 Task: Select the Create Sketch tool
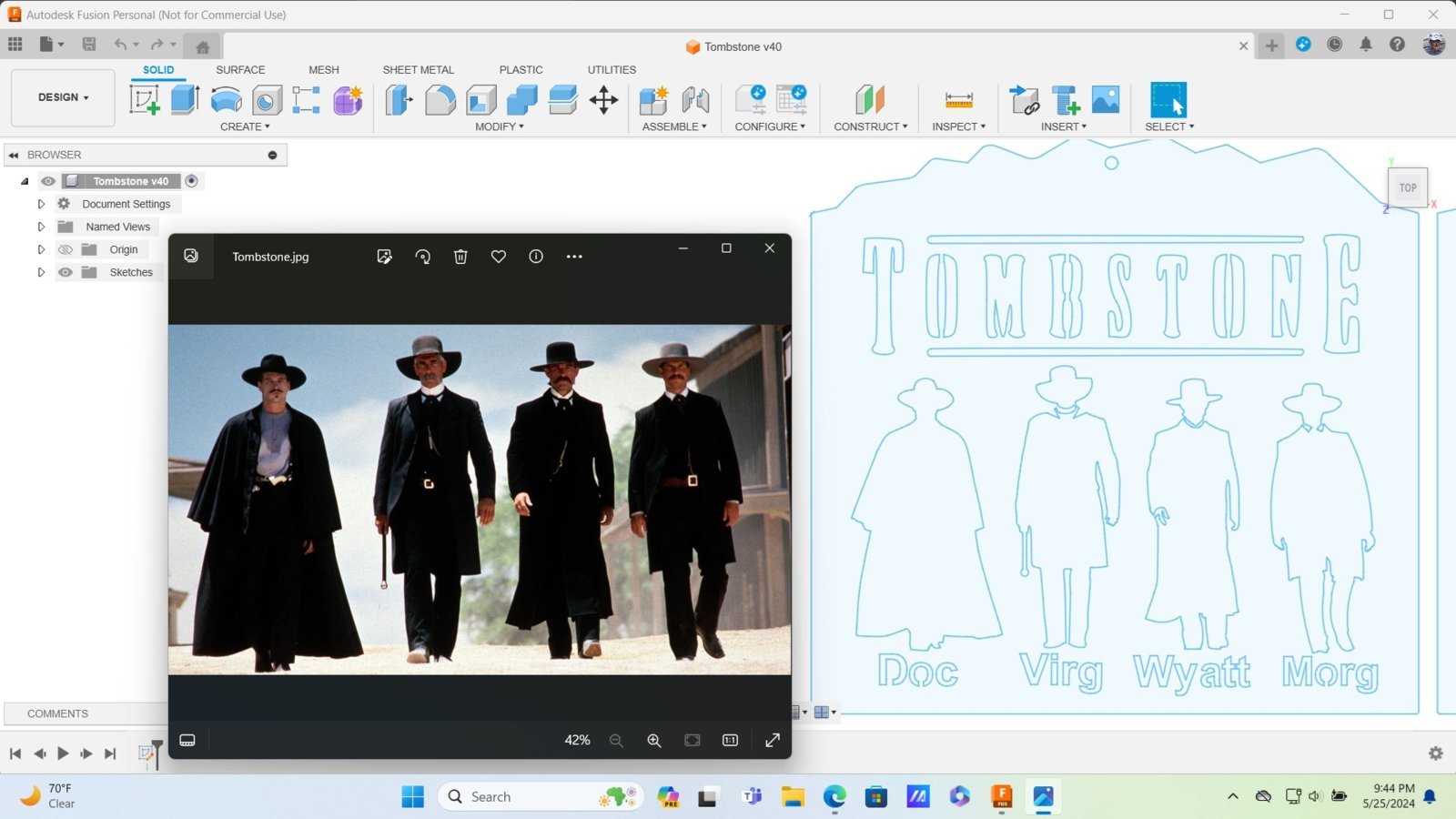click(x=145, y=99)
